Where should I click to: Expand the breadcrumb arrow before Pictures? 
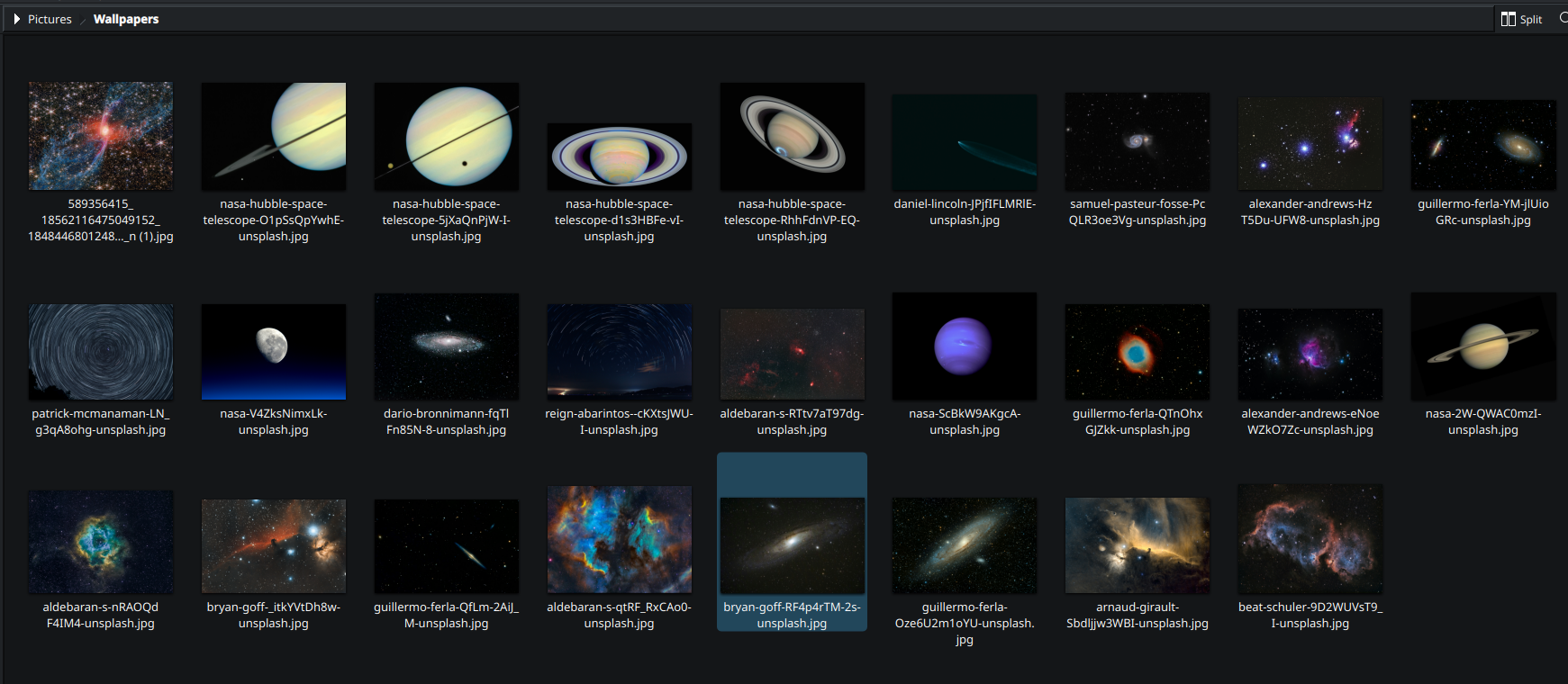tap(16, 19)
